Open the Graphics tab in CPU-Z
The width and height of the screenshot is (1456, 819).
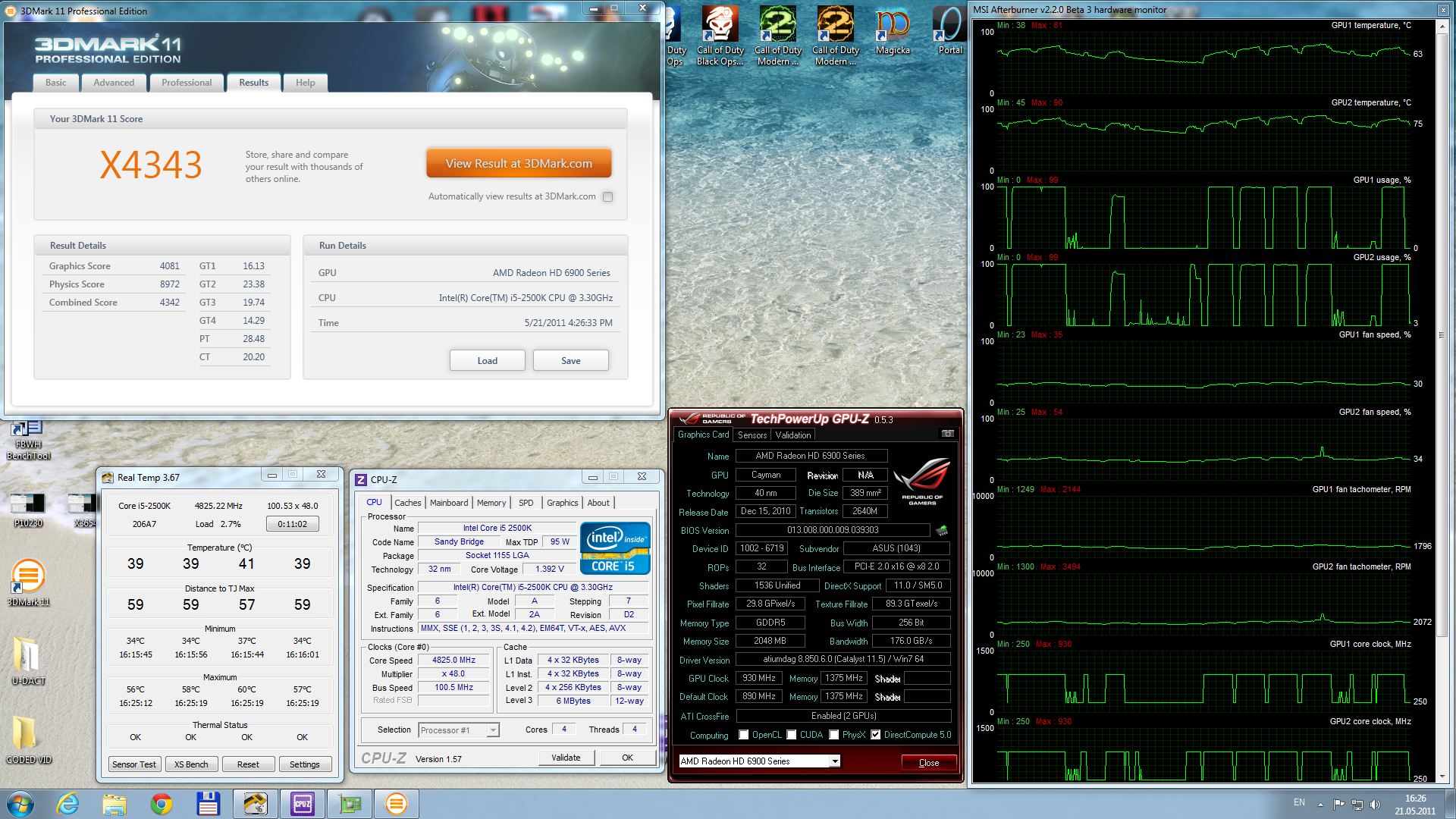click(563, 503)
